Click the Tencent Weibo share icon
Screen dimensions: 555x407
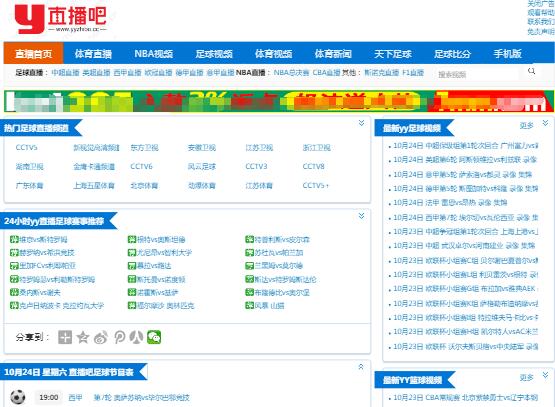pos(119,337)
